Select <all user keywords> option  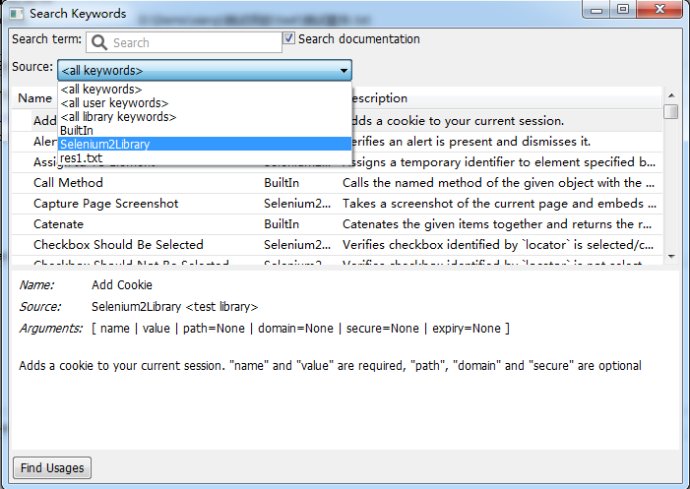click(205, 103)
